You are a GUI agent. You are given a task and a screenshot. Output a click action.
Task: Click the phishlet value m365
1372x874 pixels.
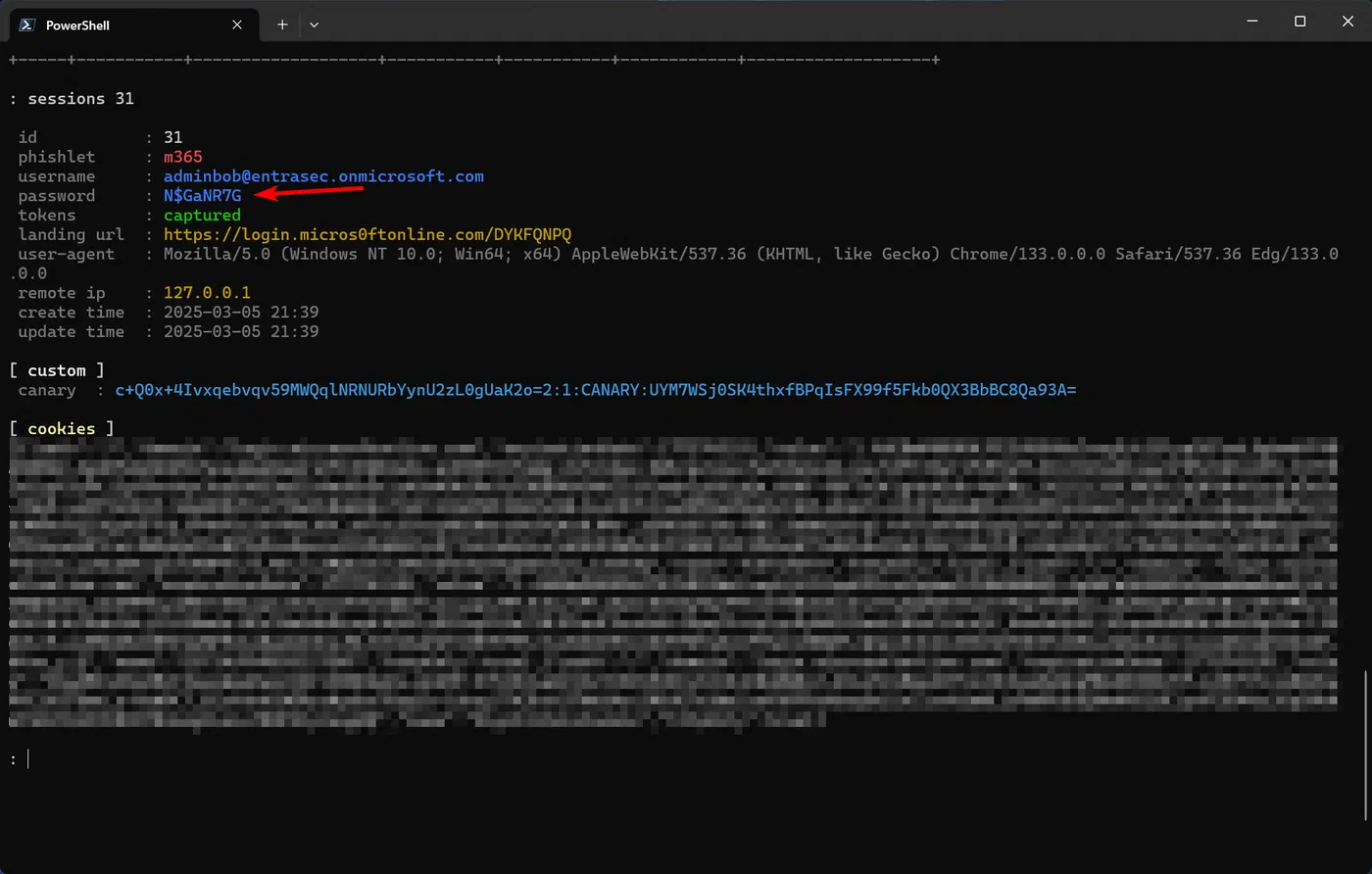(183, 157)
